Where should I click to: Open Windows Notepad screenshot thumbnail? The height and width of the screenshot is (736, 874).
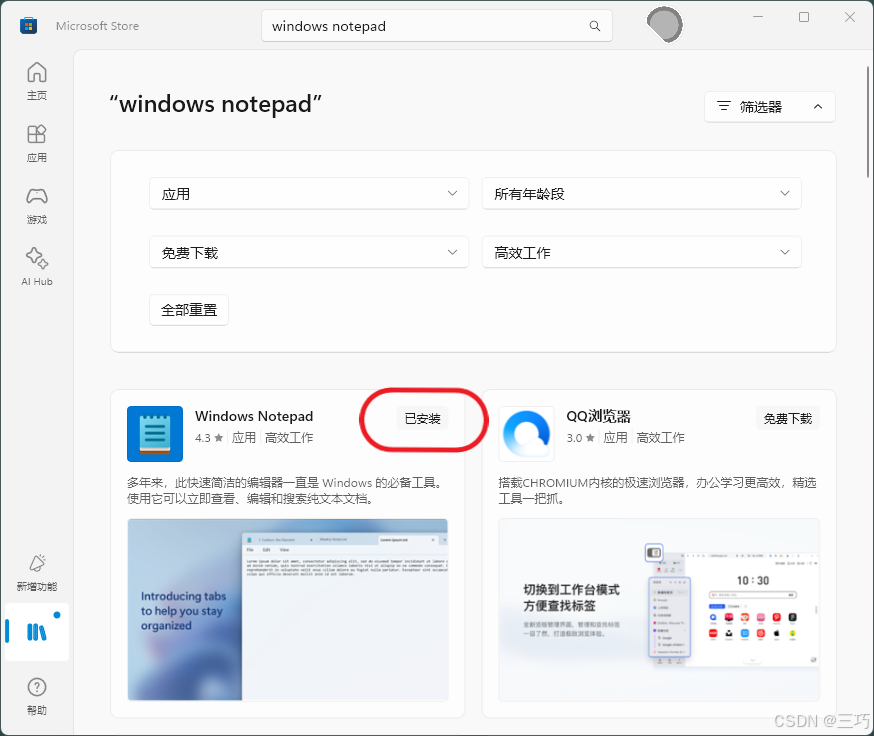coord(288,609)
